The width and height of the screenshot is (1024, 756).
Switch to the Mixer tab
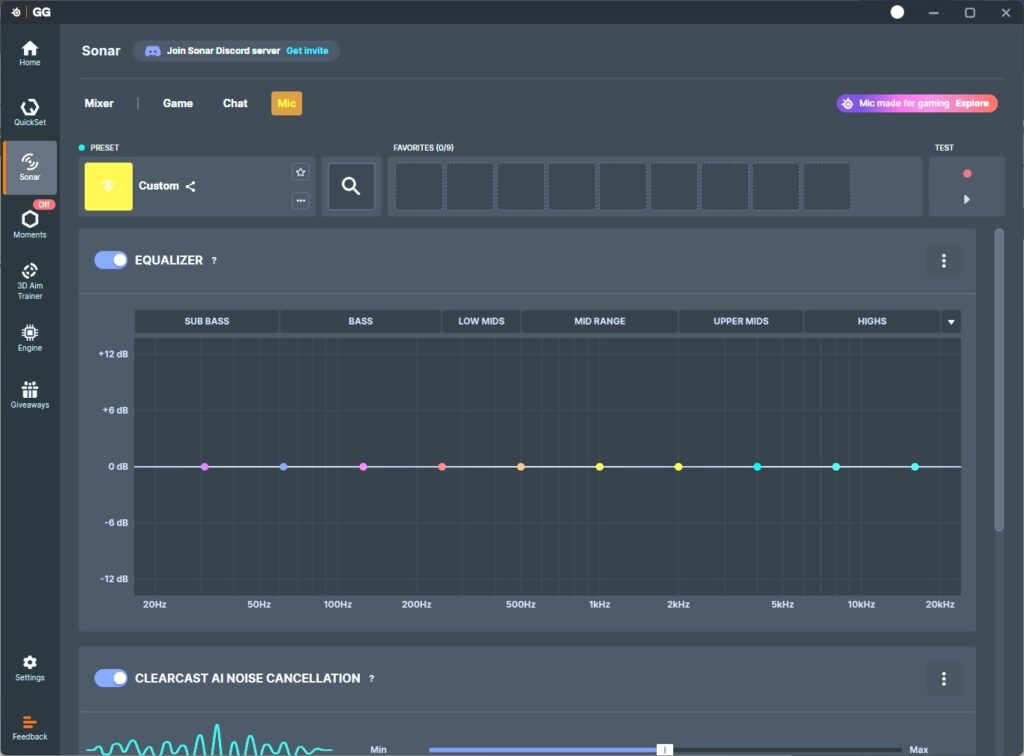pos(99,103)
